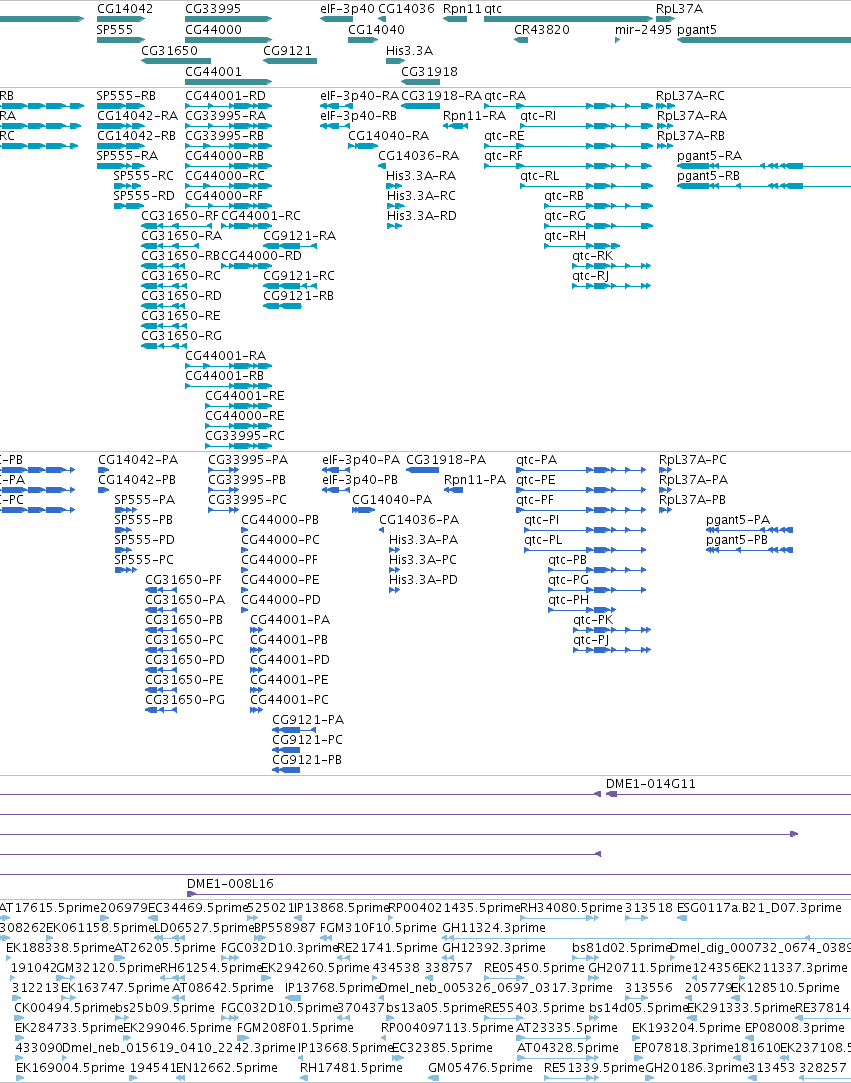
Task: Click the RE05450.5prime EST label
Action: click(534, 968)
